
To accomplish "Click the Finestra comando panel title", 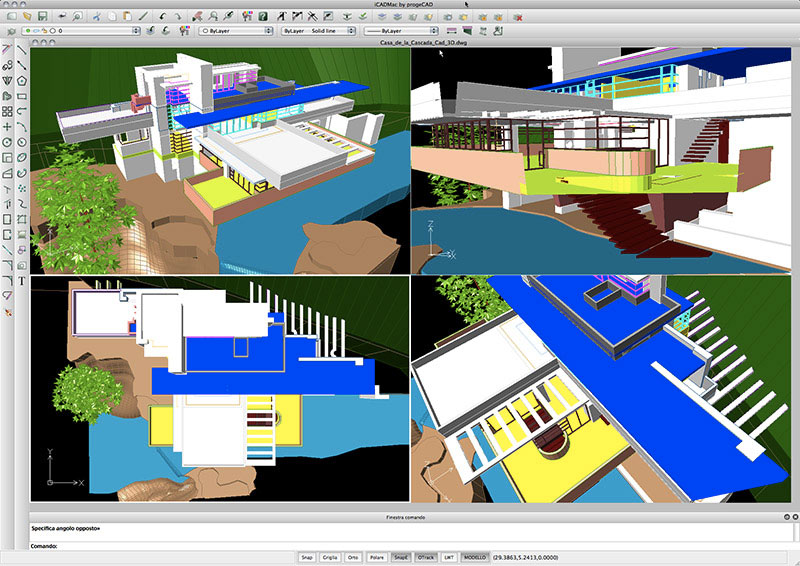I will [406, 517].
